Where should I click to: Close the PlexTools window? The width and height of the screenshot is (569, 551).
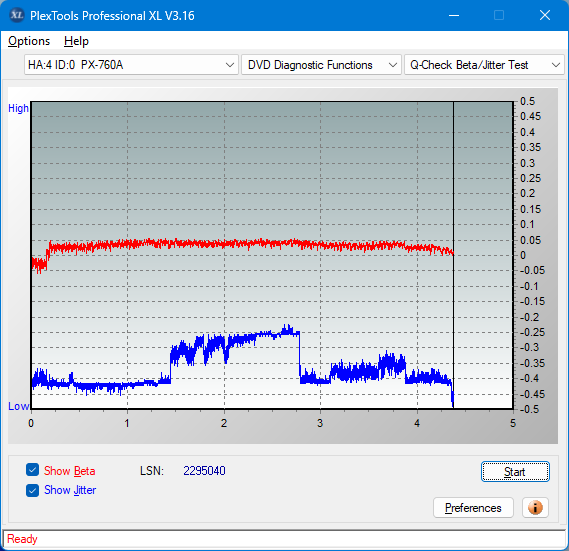(x=545, y=15)
